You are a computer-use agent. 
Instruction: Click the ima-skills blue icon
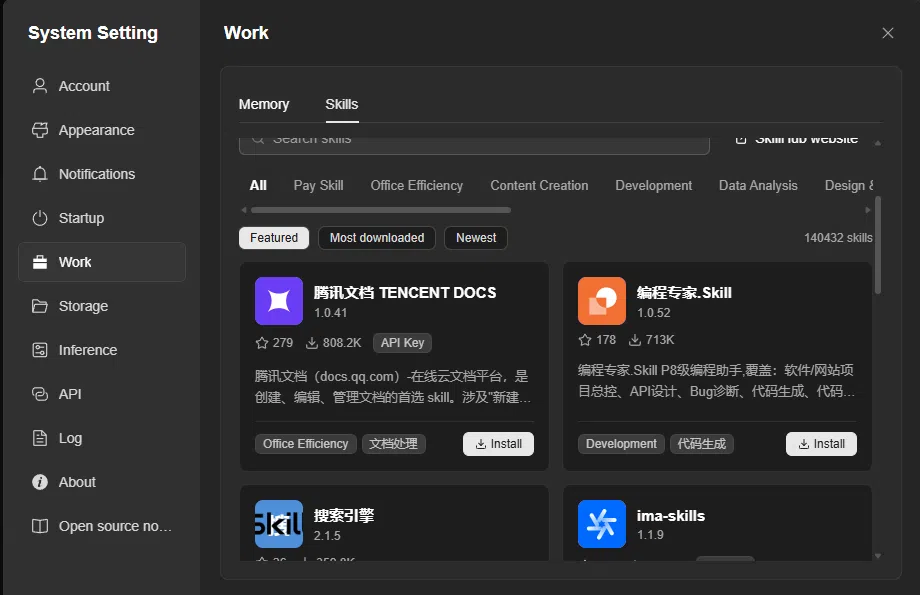click(602, 523)
